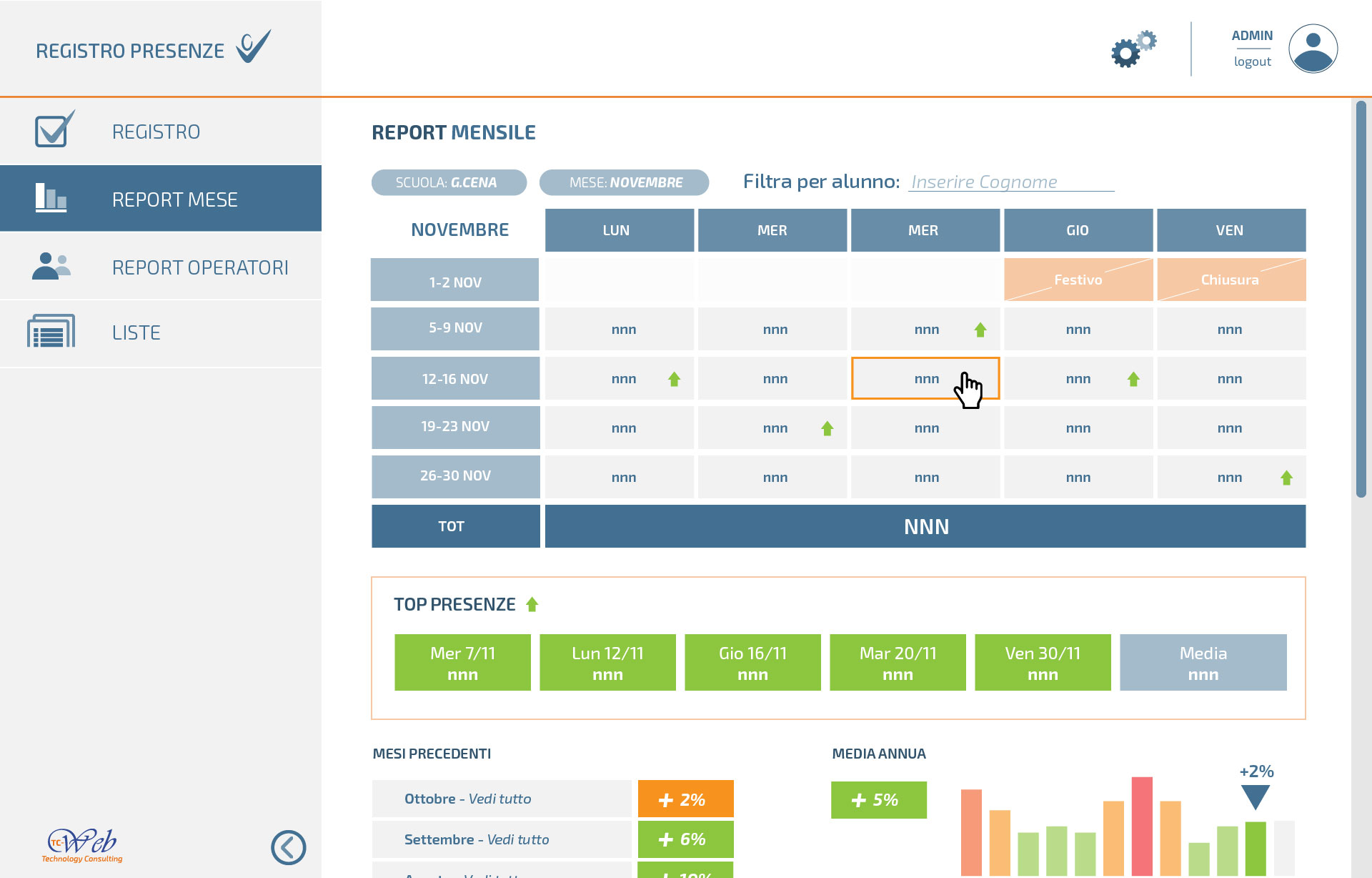This screenshot has height=878, width=1372.
Task: Click the page's vertical scrollbar thumb
Action: pyautogui.click(x=1361, y=299)
